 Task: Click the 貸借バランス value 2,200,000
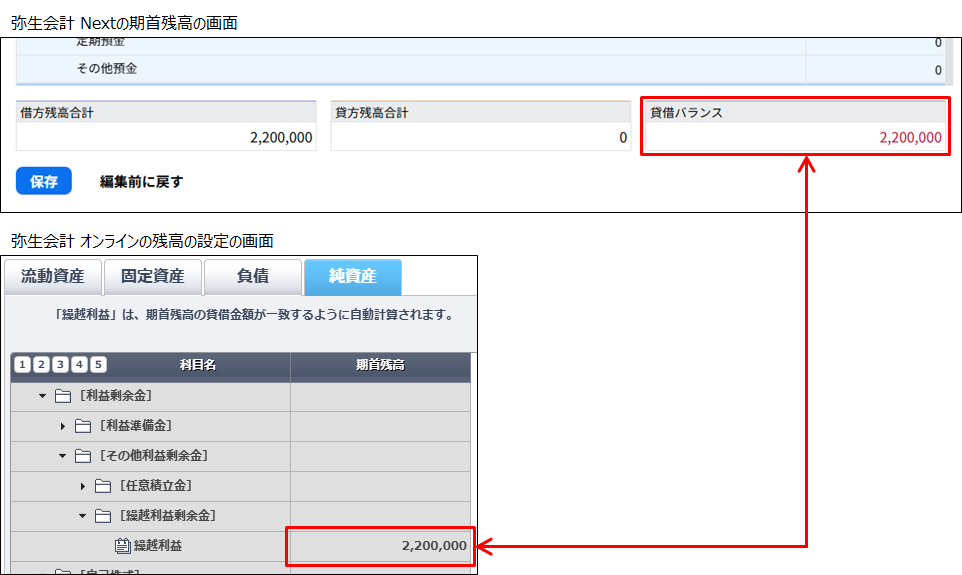[x=910, y=137]
